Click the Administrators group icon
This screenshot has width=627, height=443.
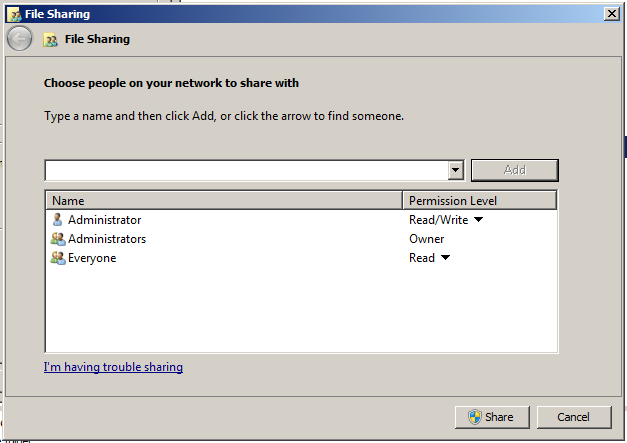[57, 239]
